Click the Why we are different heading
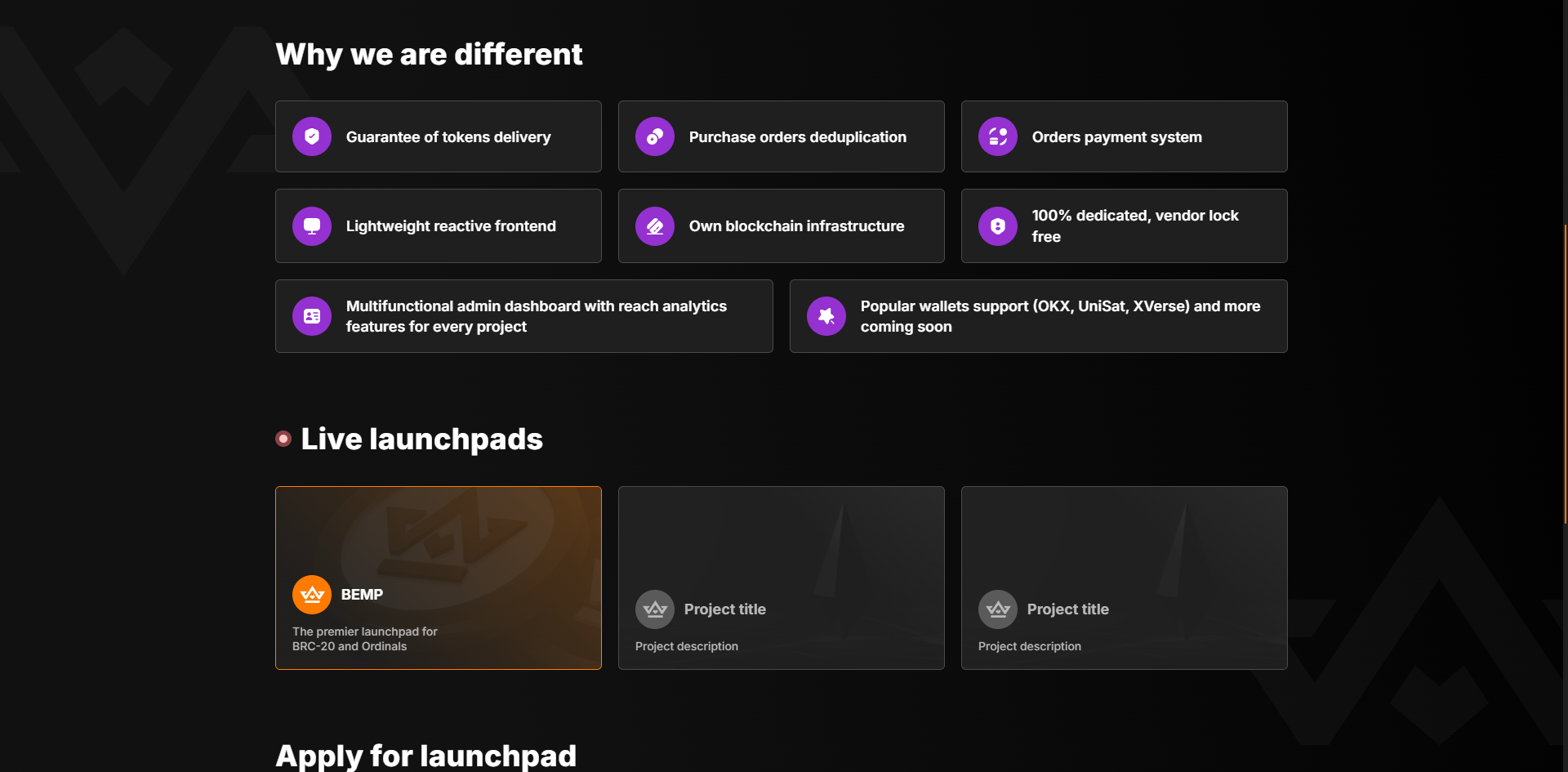Image resolution: width=1568 pixels, height=772 pixels. pyautogui.click(x=429, y=55)
